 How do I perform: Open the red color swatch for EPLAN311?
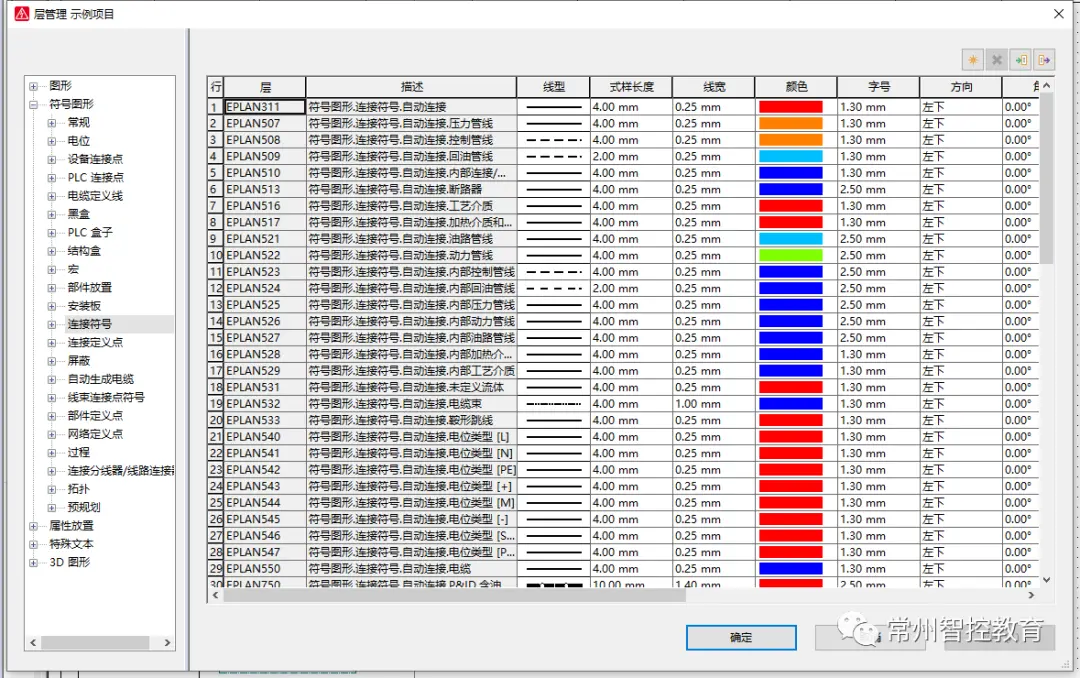pos(791,107)
